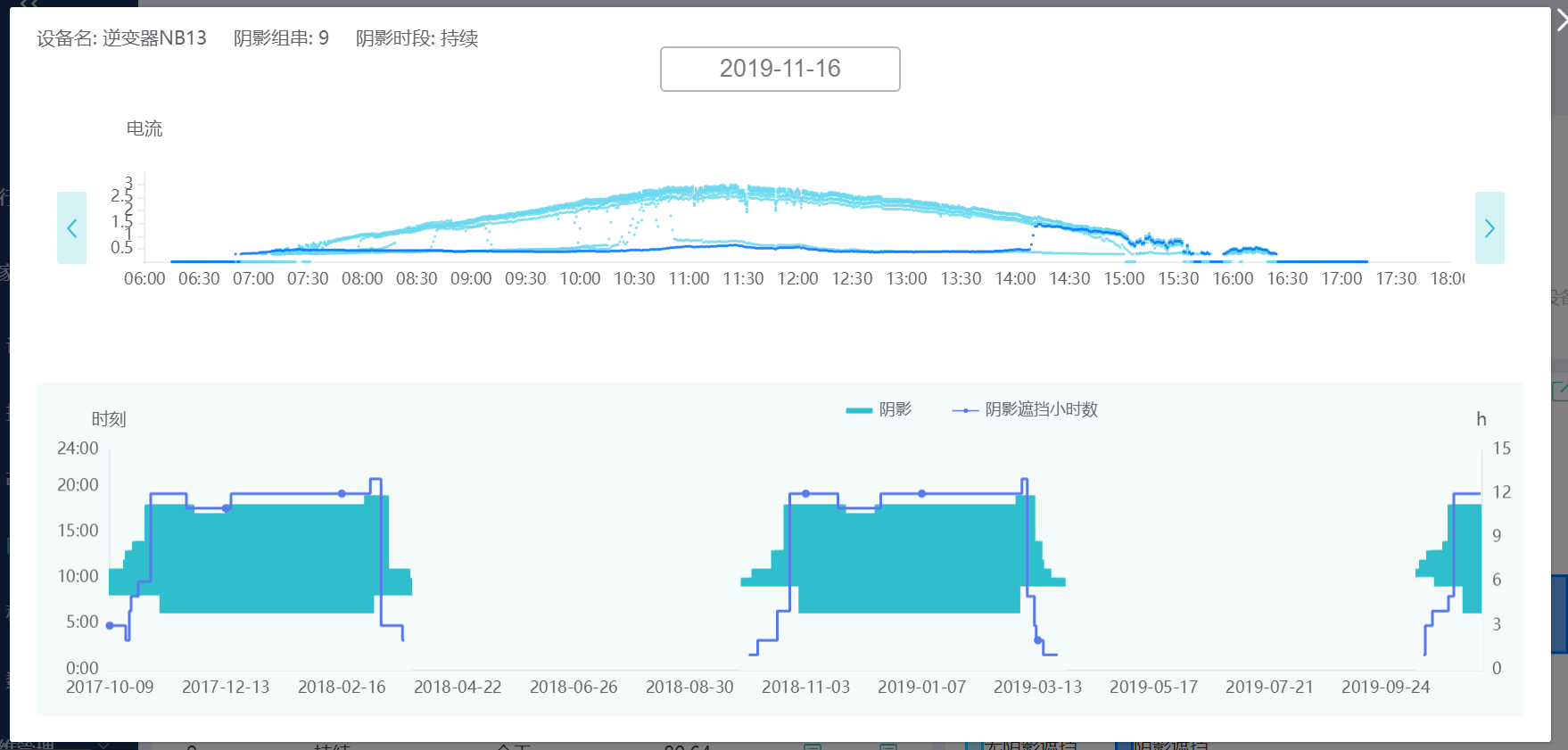The width and height of the screenshot is (1568, 750).
Task: Click the edit icon behind the dialog's right edge
Action: tap(1560, 391)
